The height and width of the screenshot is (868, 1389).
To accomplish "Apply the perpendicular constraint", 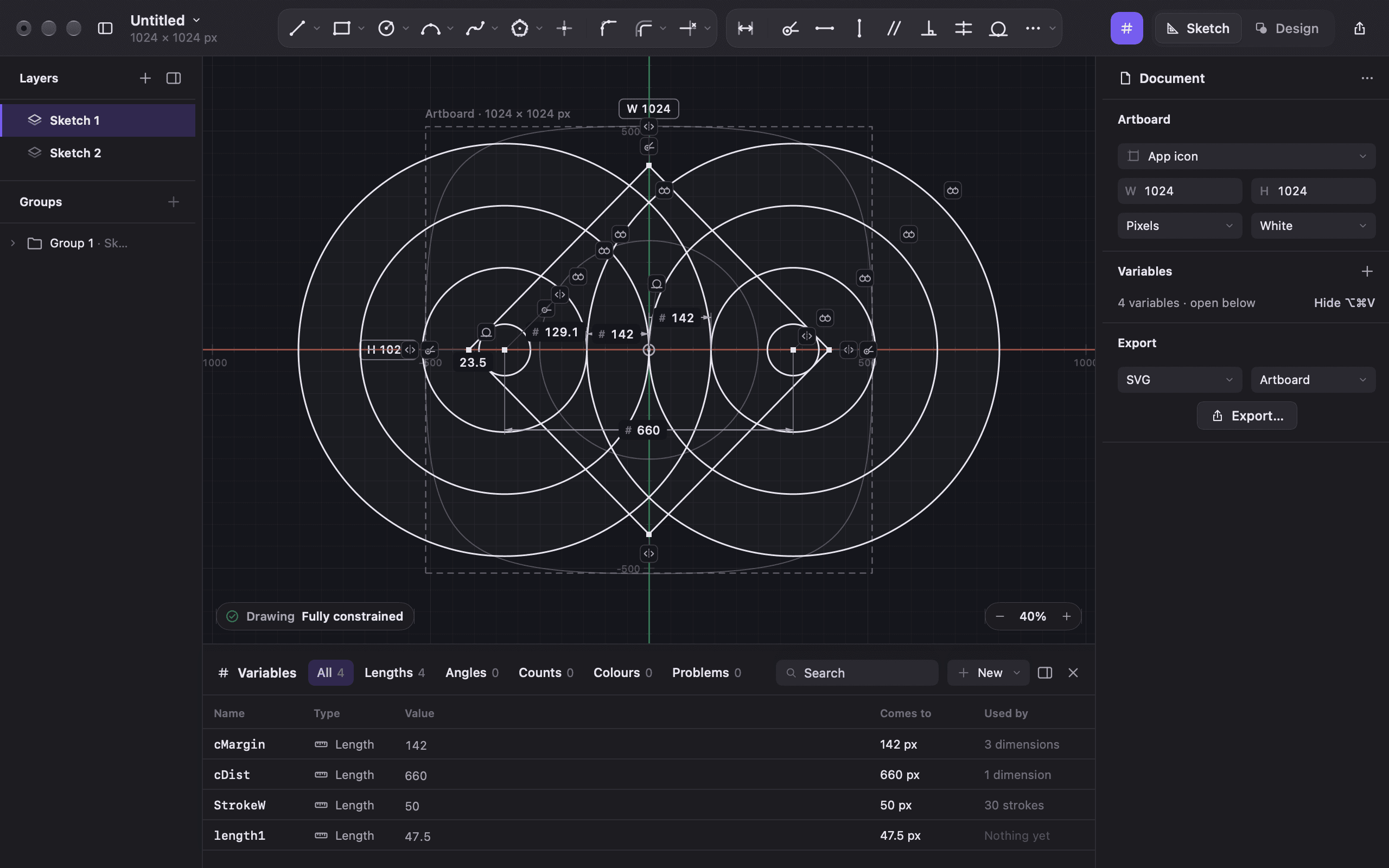I will point(929,28).
